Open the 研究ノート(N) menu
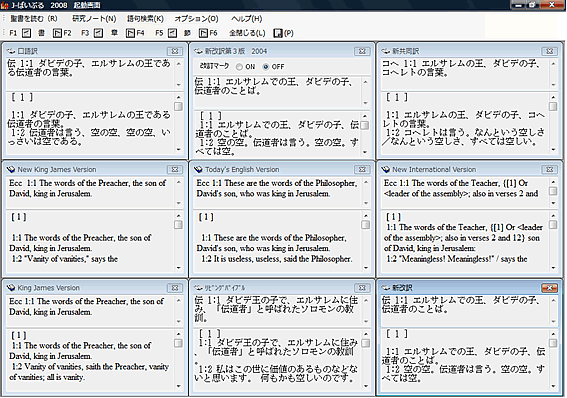 [94, 19]
